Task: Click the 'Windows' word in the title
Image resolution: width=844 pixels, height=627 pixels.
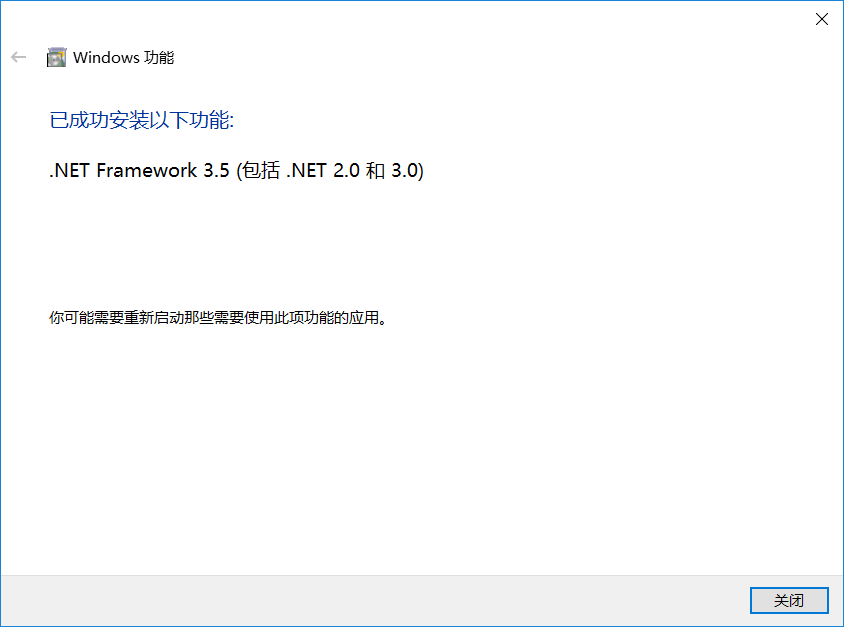Action: [106, 57]
